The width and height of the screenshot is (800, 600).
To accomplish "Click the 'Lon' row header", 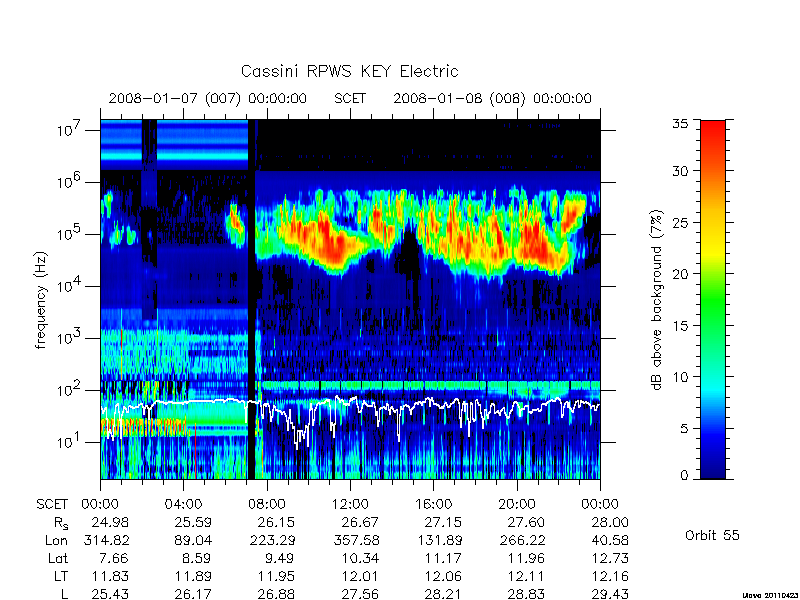I will point(57,540).
